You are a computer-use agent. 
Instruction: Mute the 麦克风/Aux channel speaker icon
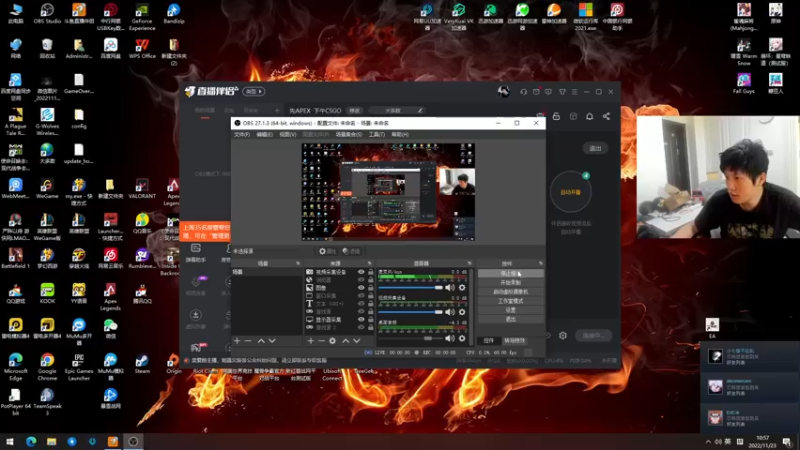(449, 288)
